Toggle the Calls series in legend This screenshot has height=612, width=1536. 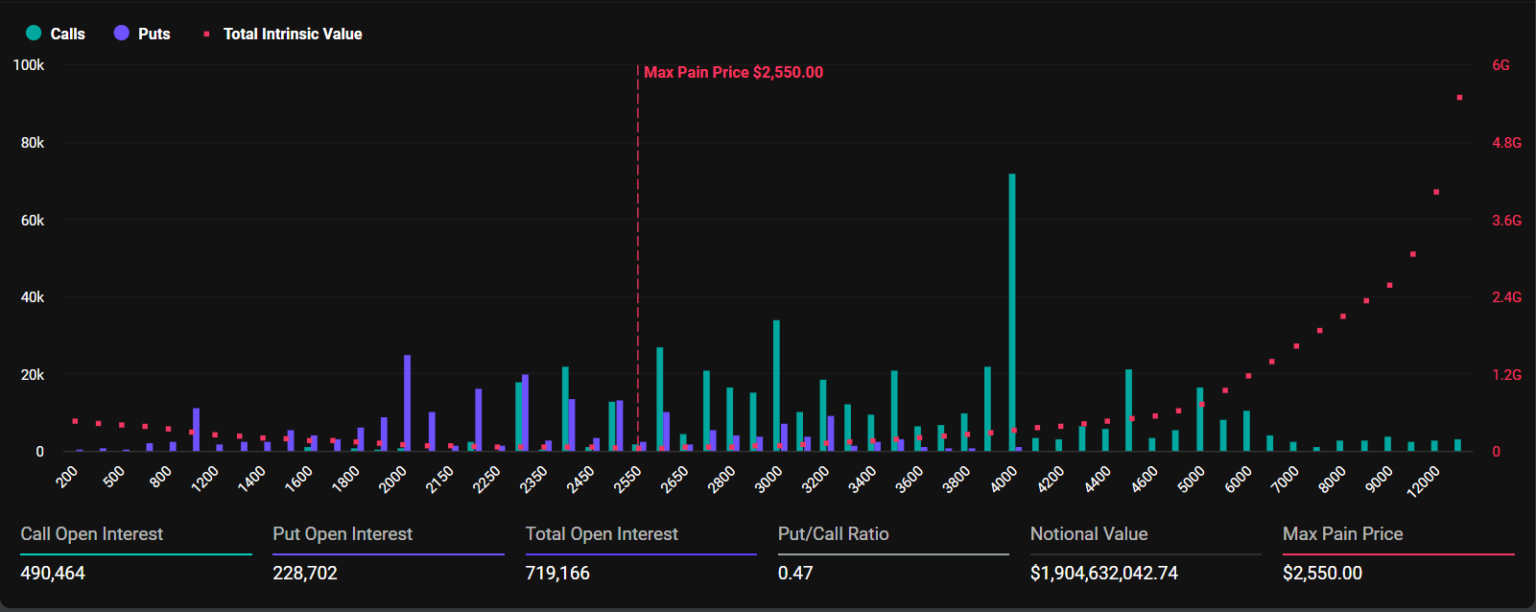(56, 34)
